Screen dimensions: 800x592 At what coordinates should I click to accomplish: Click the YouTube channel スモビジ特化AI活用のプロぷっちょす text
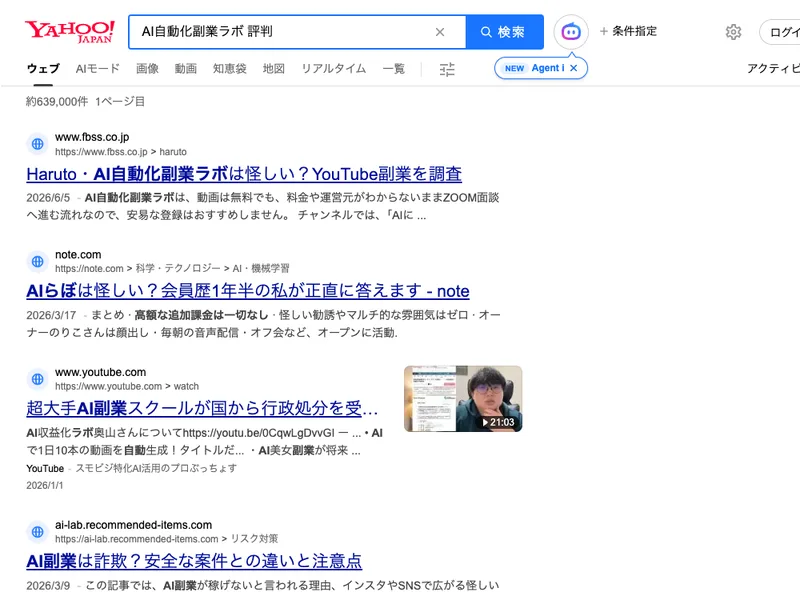coord(156,468)
